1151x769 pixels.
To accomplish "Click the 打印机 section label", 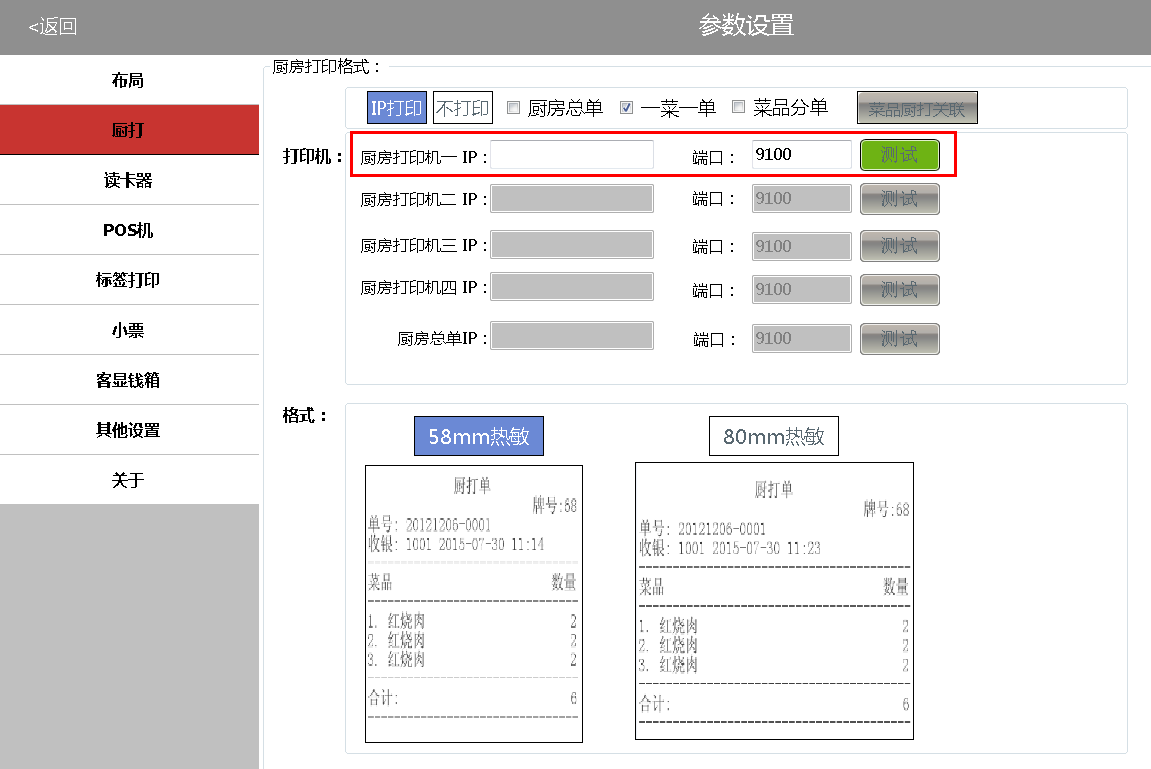I will pos(313,156).
